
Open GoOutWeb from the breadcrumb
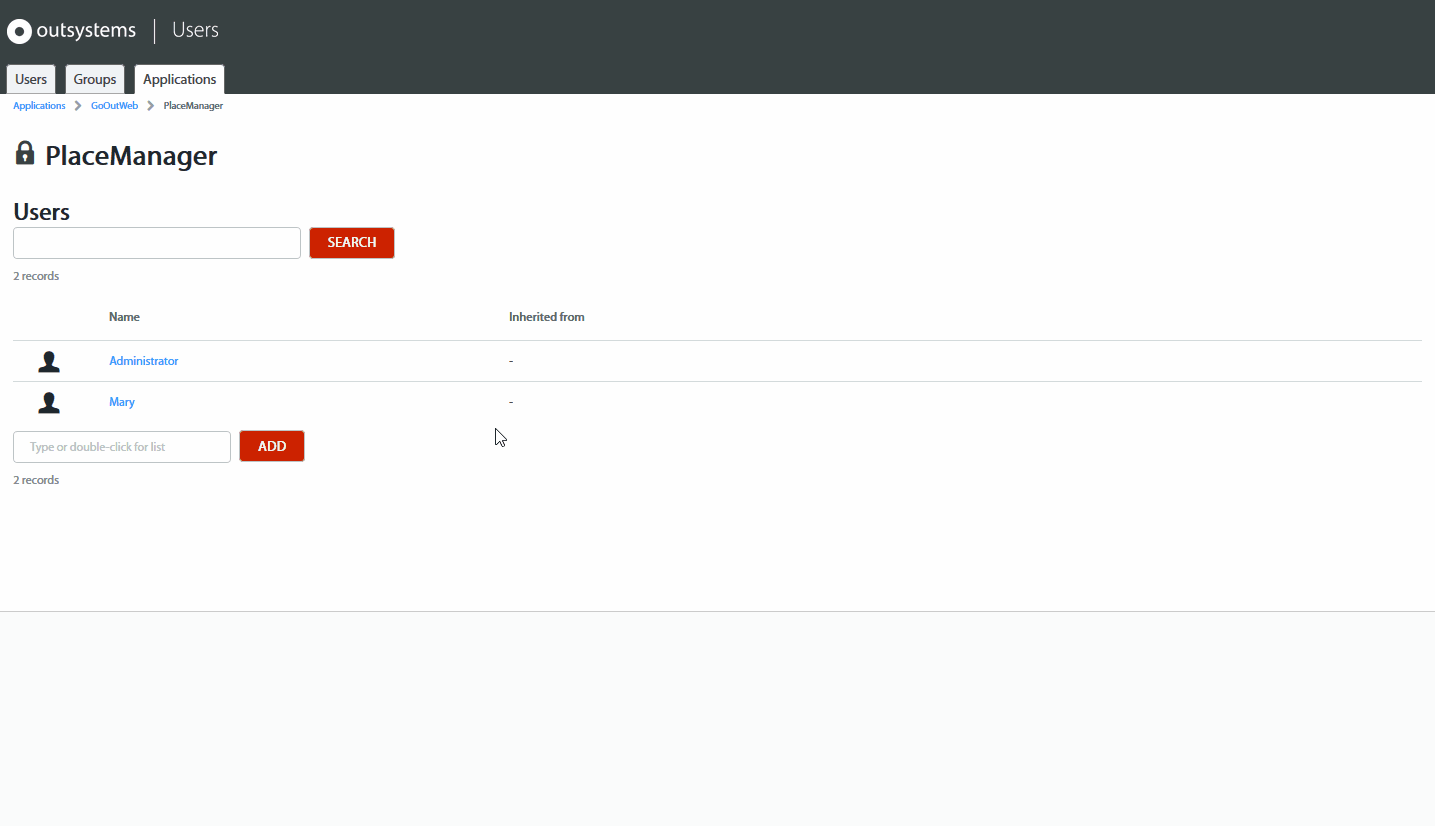[114, 105]
